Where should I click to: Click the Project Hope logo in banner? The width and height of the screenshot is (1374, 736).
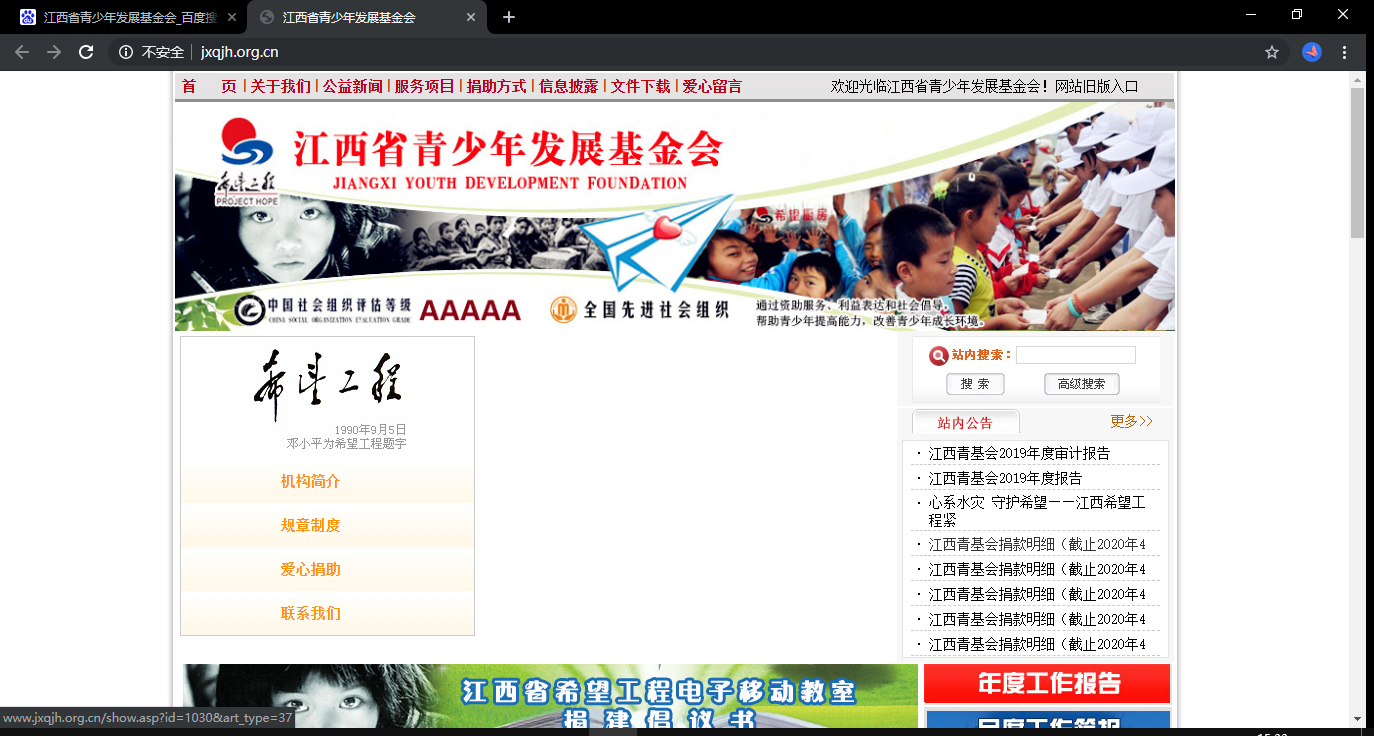[x=247, y=162]
